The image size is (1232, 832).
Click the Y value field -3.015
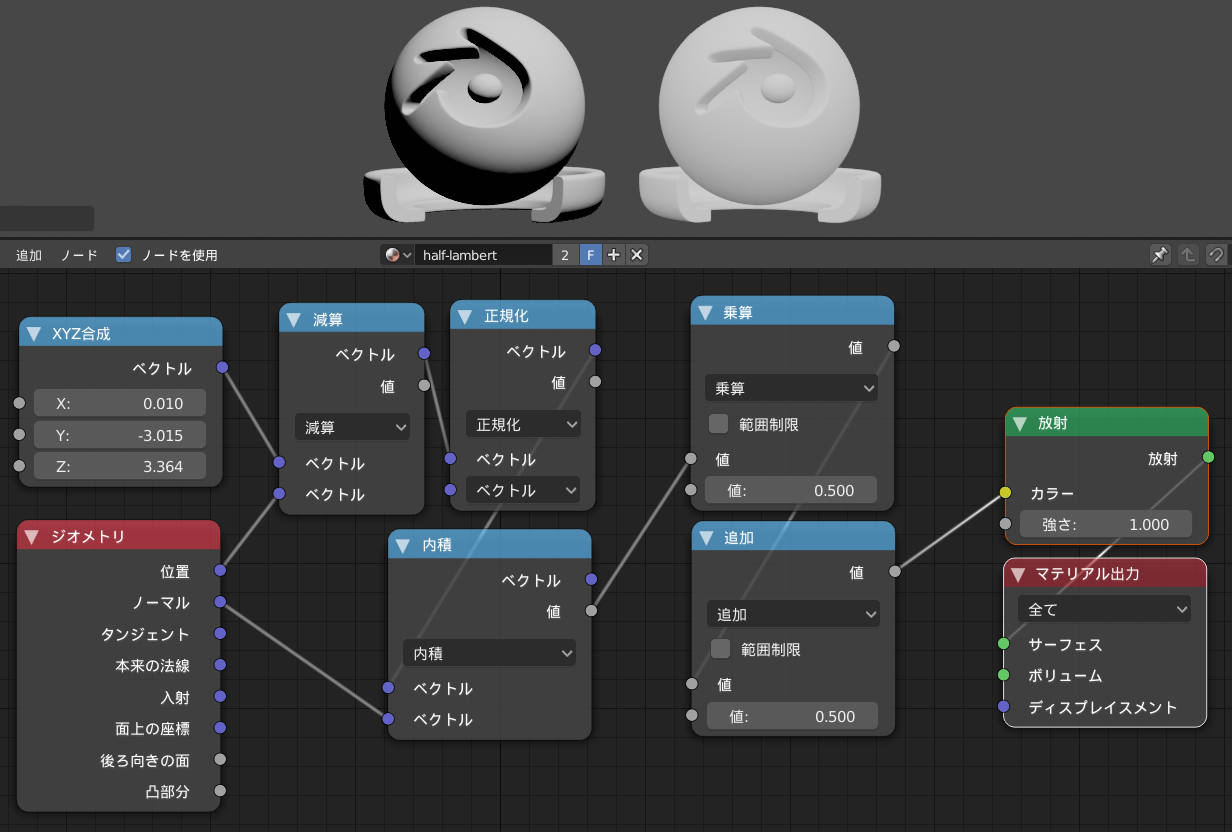(x=120, y=434)
